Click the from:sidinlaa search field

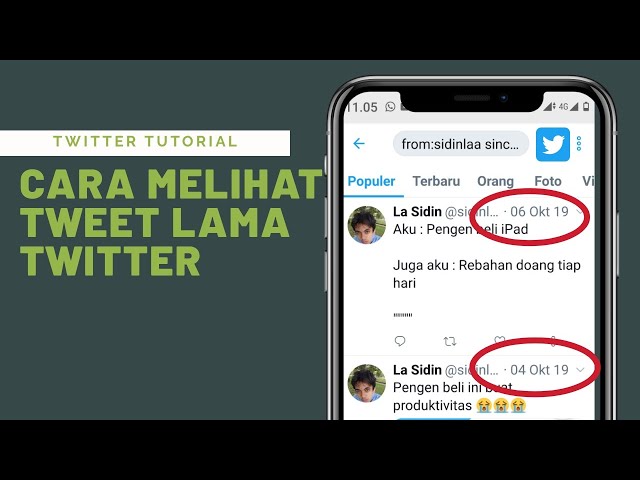click(x=461, y=144)
